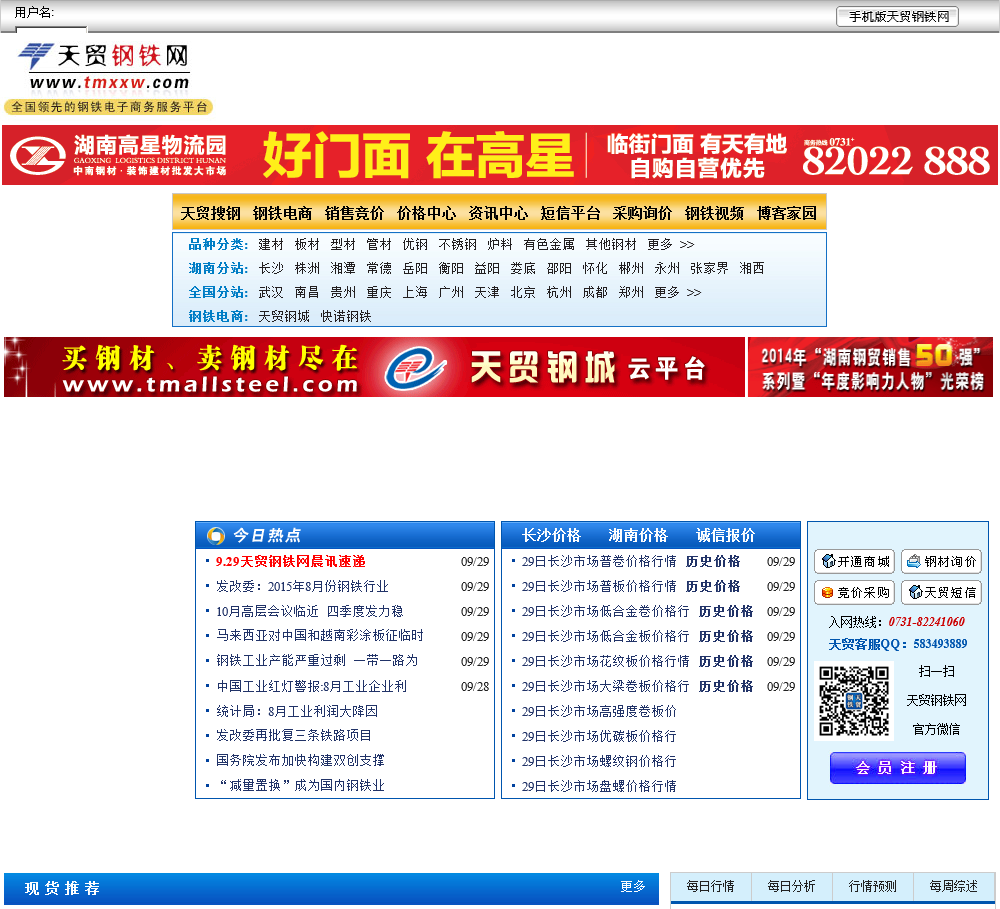Open 快诺钢铁 e-commerce link

(346, 316)
